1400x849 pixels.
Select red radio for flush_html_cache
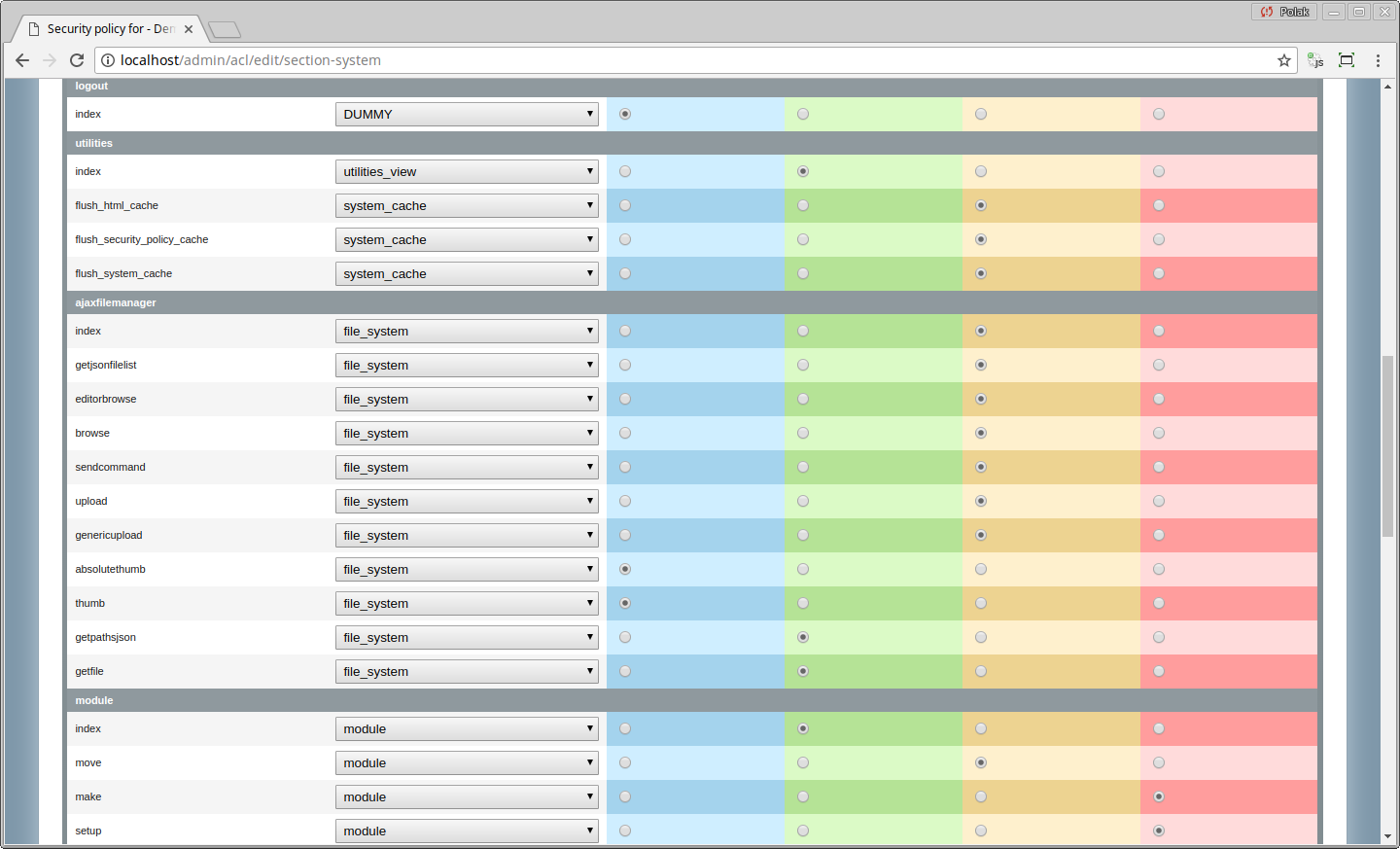1159,205
